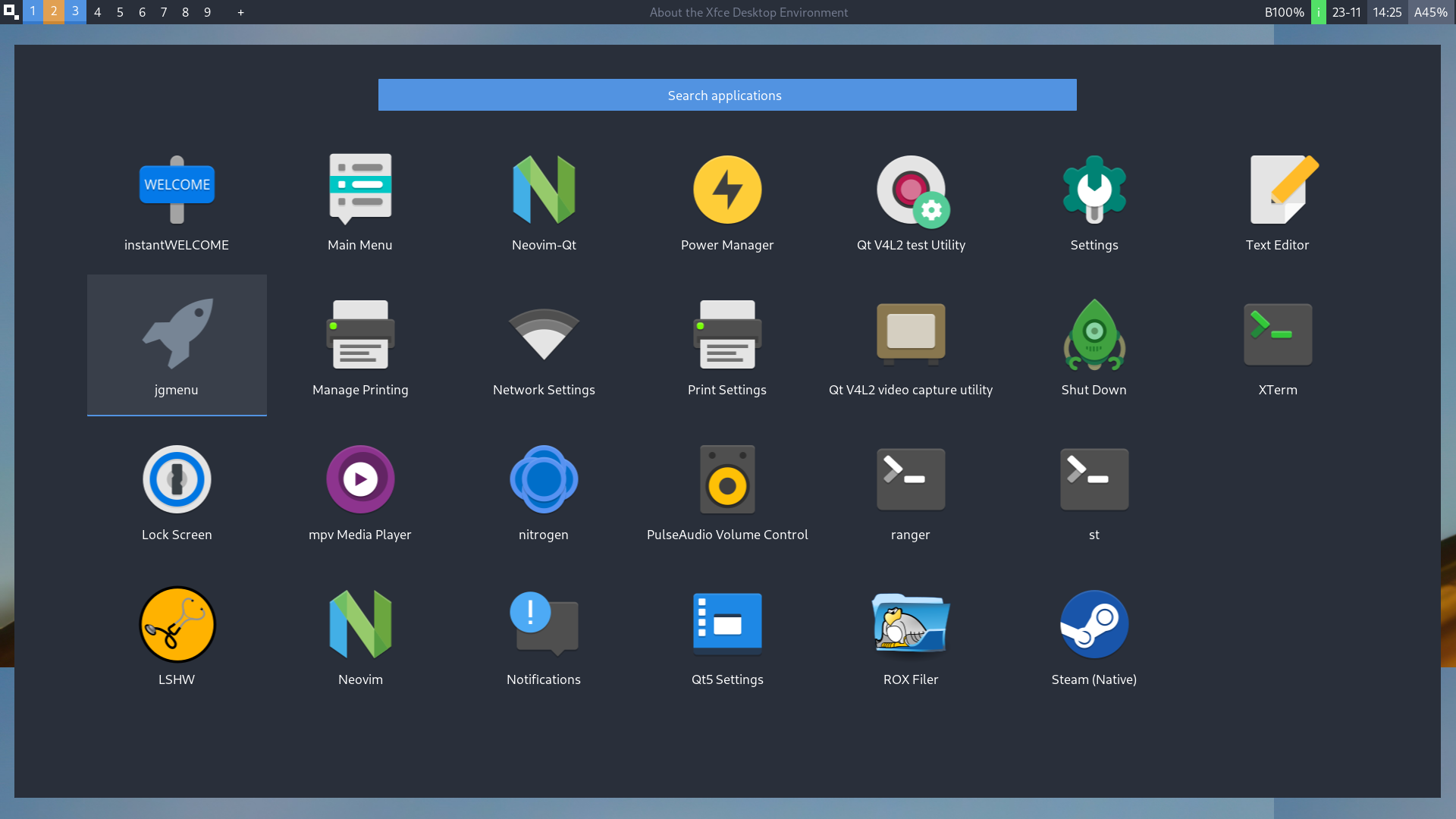The width and height of the screenshot is (1456, 819).
Task: Click the B100% battery status indicator
Action: (1284, 12)
